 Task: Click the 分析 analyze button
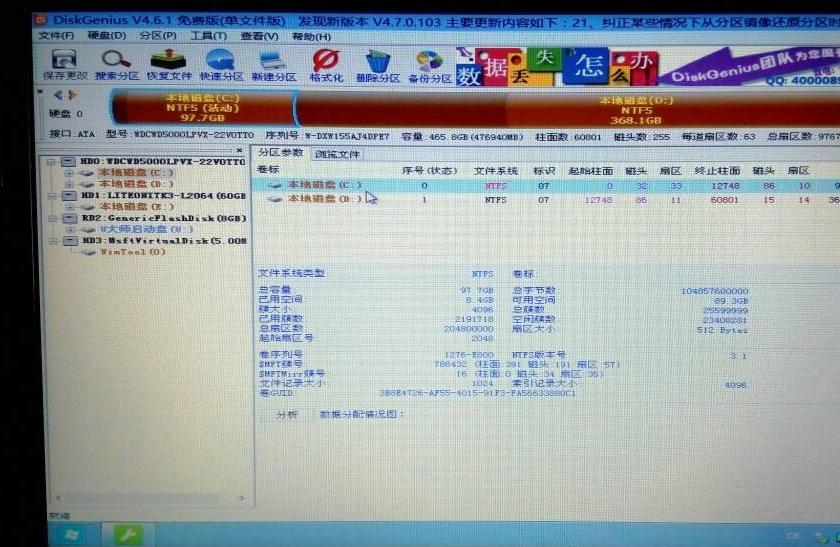[287, 414]
